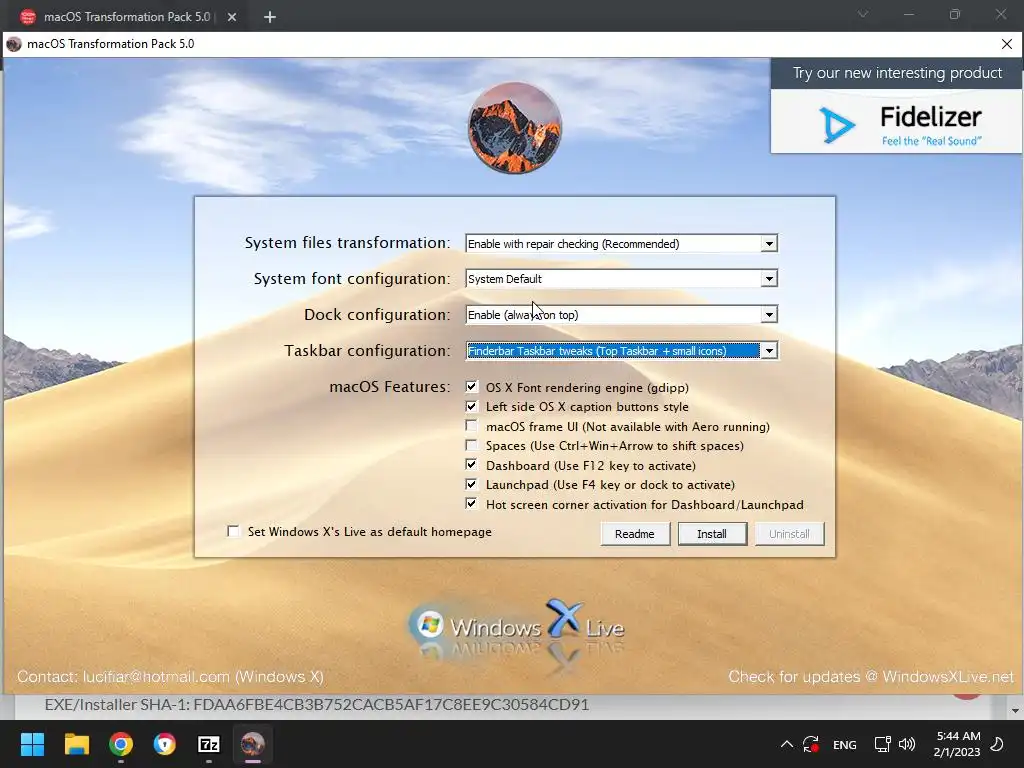Toggle Hot screen corner activation checkbox
The height and width of the screenshot is (768, 1024).
click(472, 504)
